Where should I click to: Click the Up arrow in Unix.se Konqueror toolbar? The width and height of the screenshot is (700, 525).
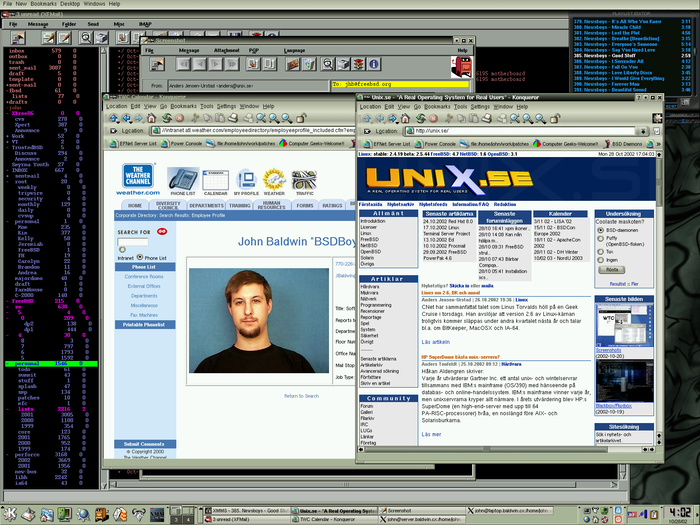pos(367,118)
